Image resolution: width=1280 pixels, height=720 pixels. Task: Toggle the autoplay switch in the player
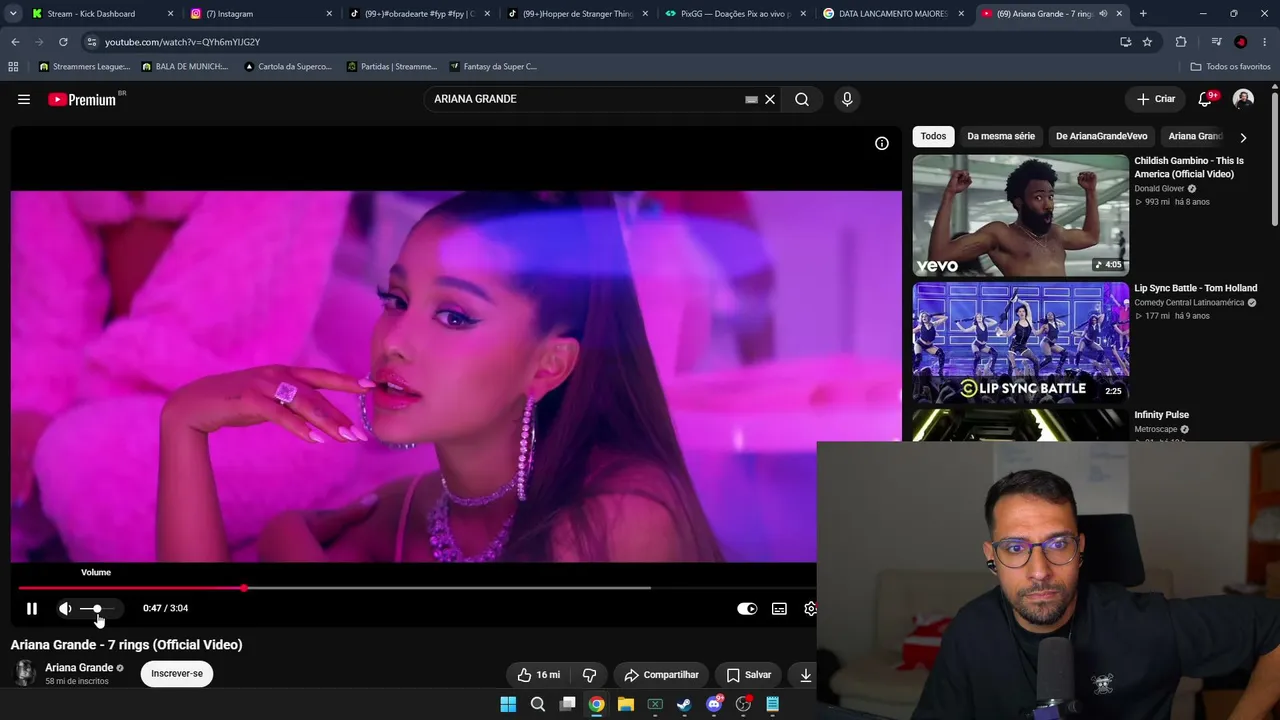(x=747, y=608)
